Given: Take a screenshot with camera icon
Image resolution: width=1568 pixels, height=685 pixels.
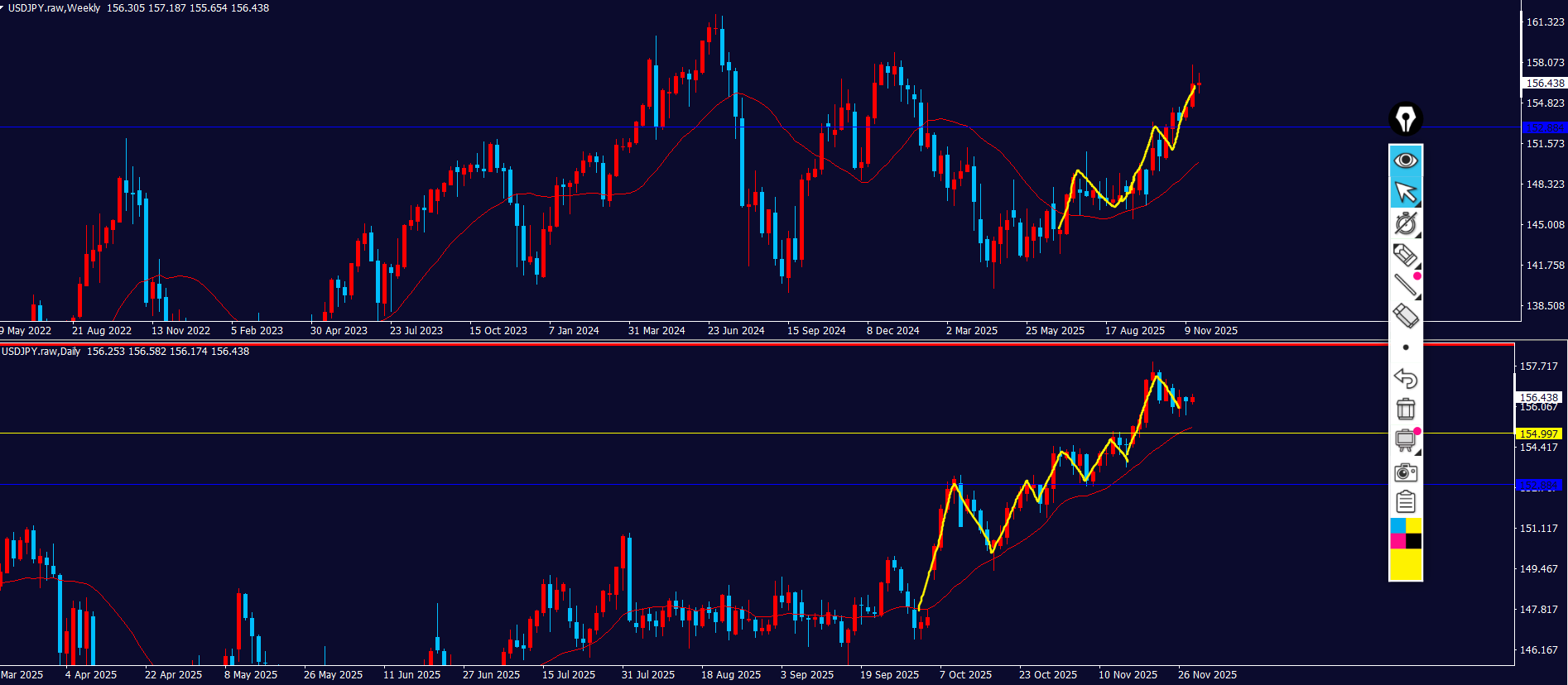Looking at the screenshot, I should [1405, 472].
